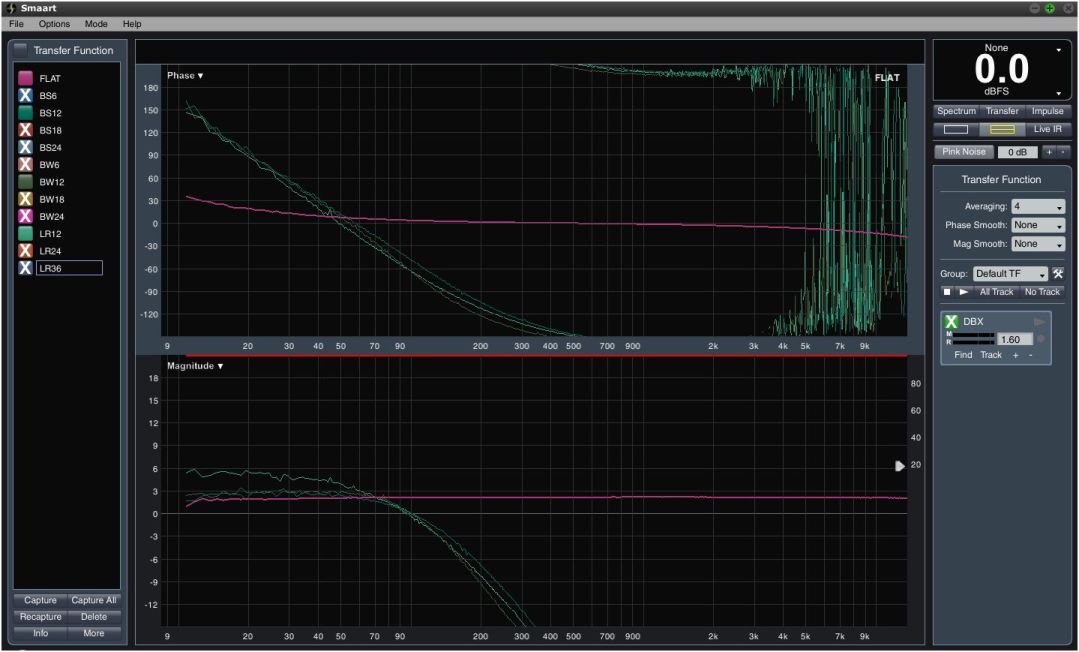Click the Smaart logo in the title bar
This screenshot has height=652, width=1079.
coord(10,8)
